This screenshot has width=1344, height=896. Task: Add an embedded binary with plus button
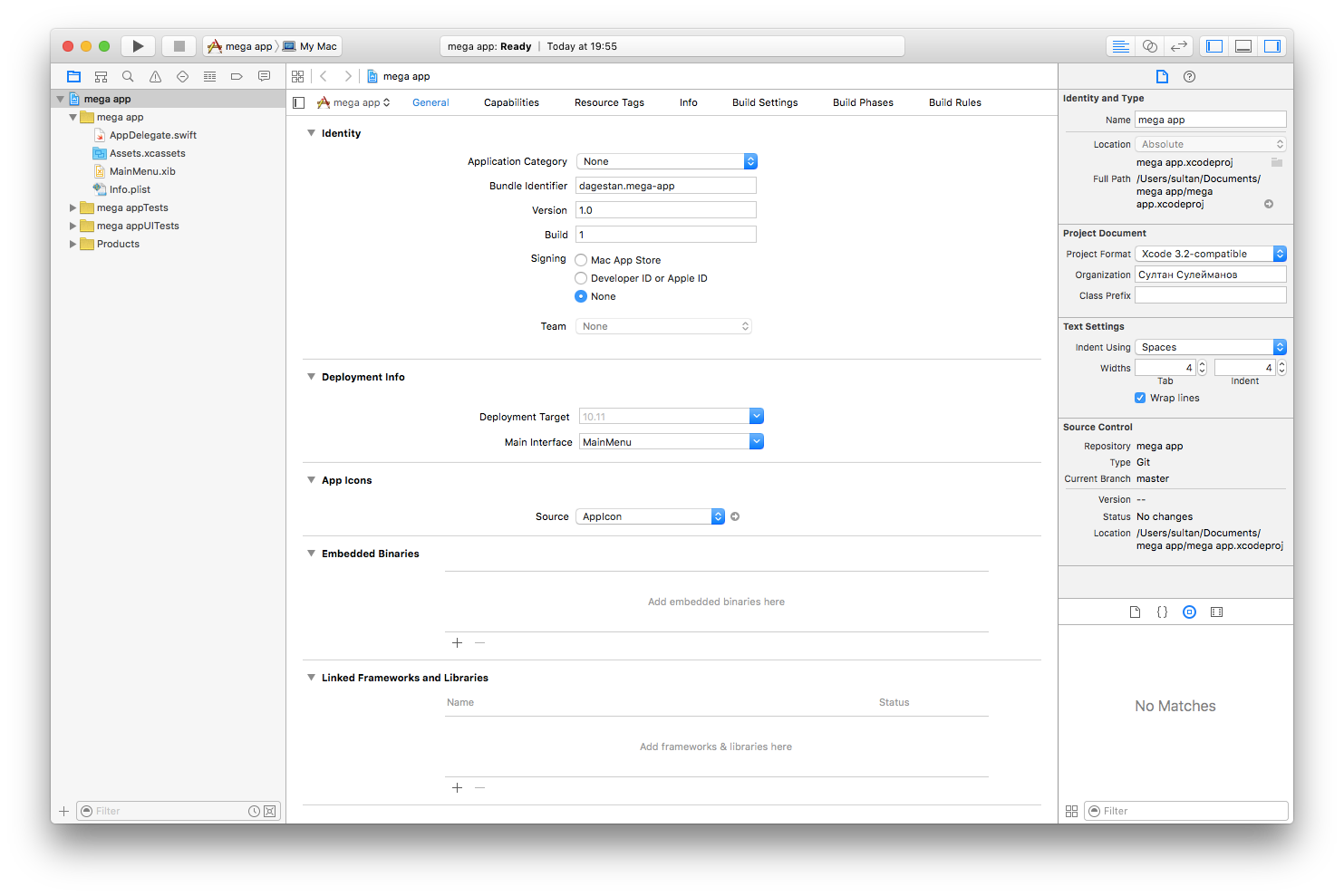click(457, 643)
